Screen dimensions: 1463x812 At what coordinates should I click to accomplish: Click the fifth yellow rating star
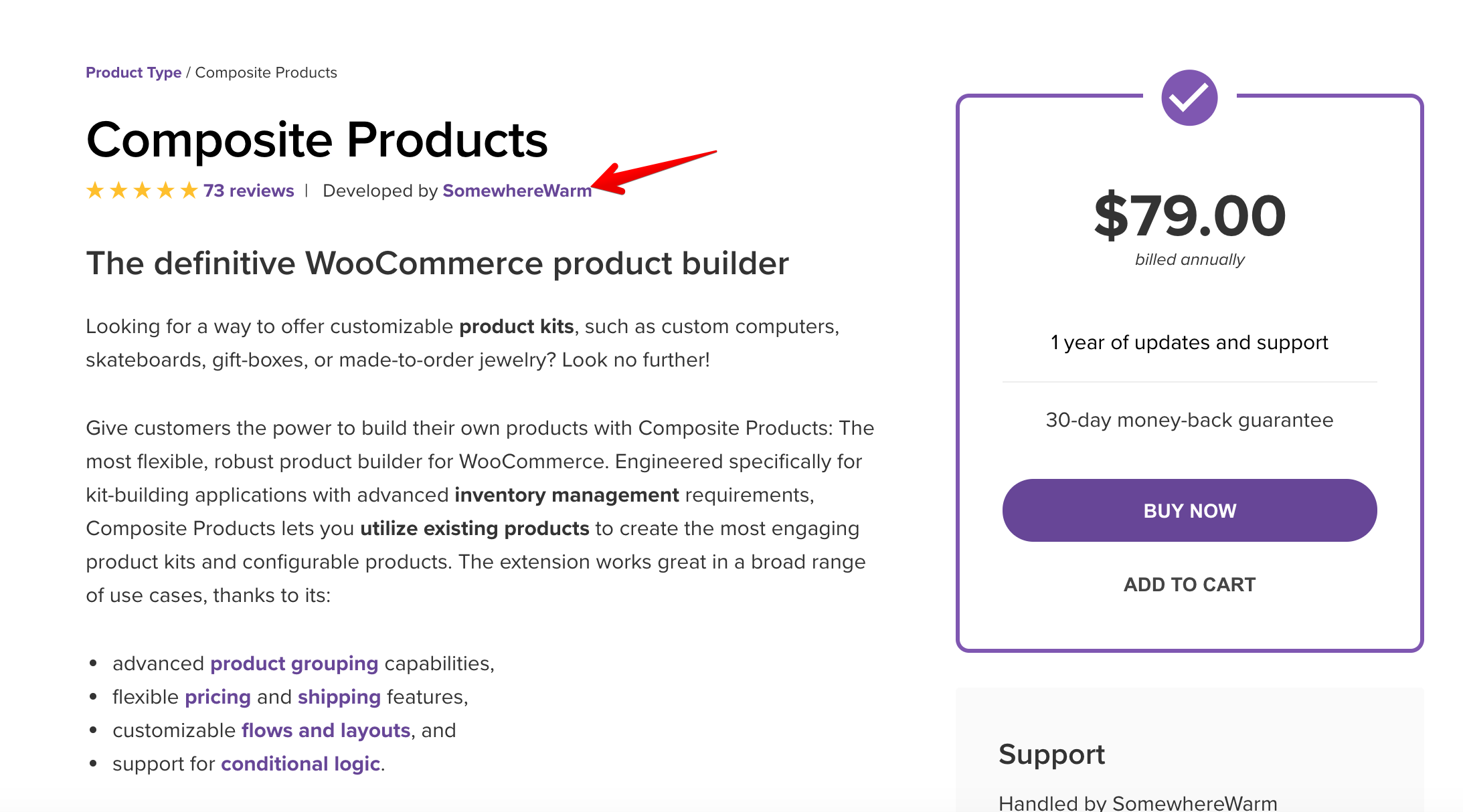point(189,191)
